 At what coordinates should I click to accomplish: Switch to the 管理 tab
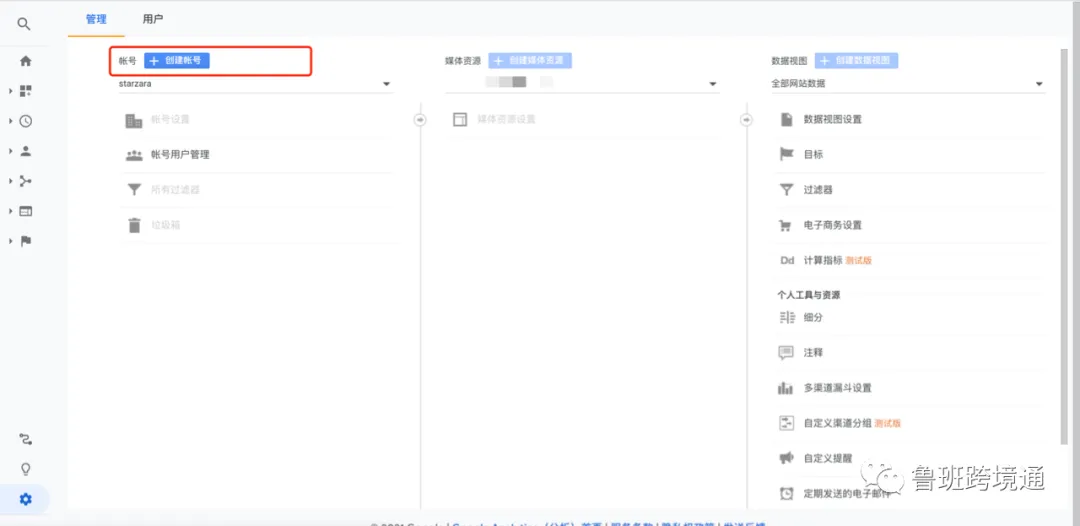[96, 19]
